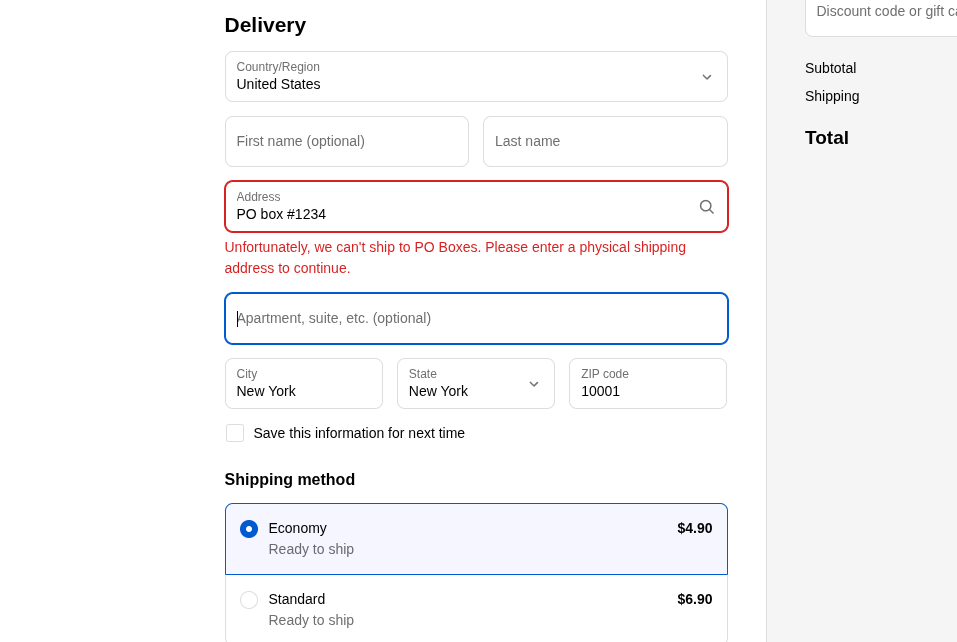Expand the shipping country selector showing United States

coord(476,76)
